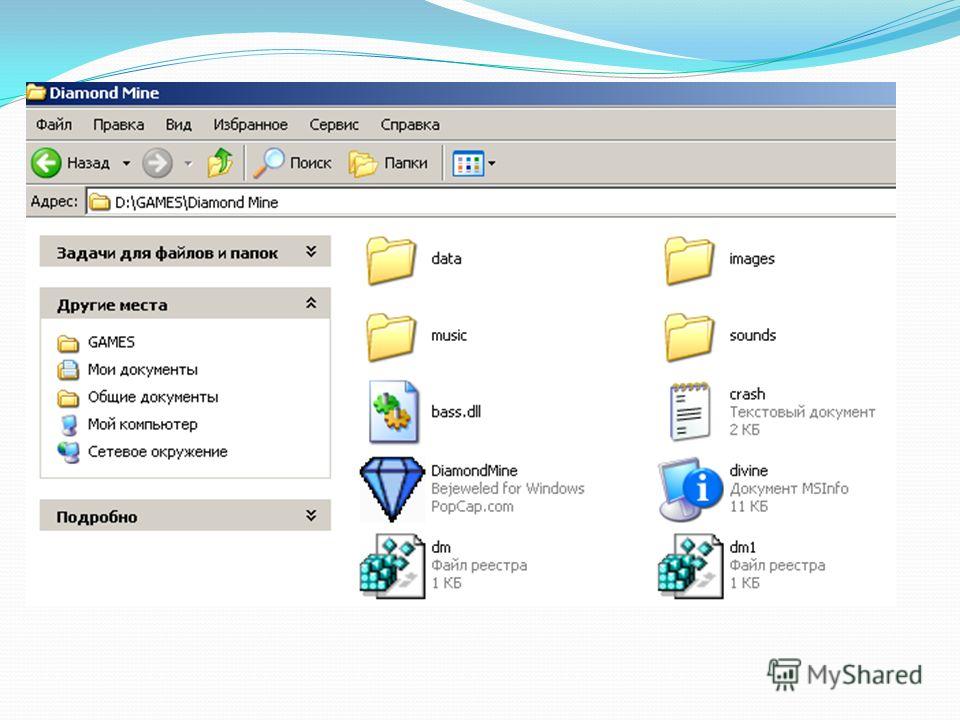The height and width of the screenshot is (720, 960).
Task: Select the file name dm1
Action: [x=743, y=547]
